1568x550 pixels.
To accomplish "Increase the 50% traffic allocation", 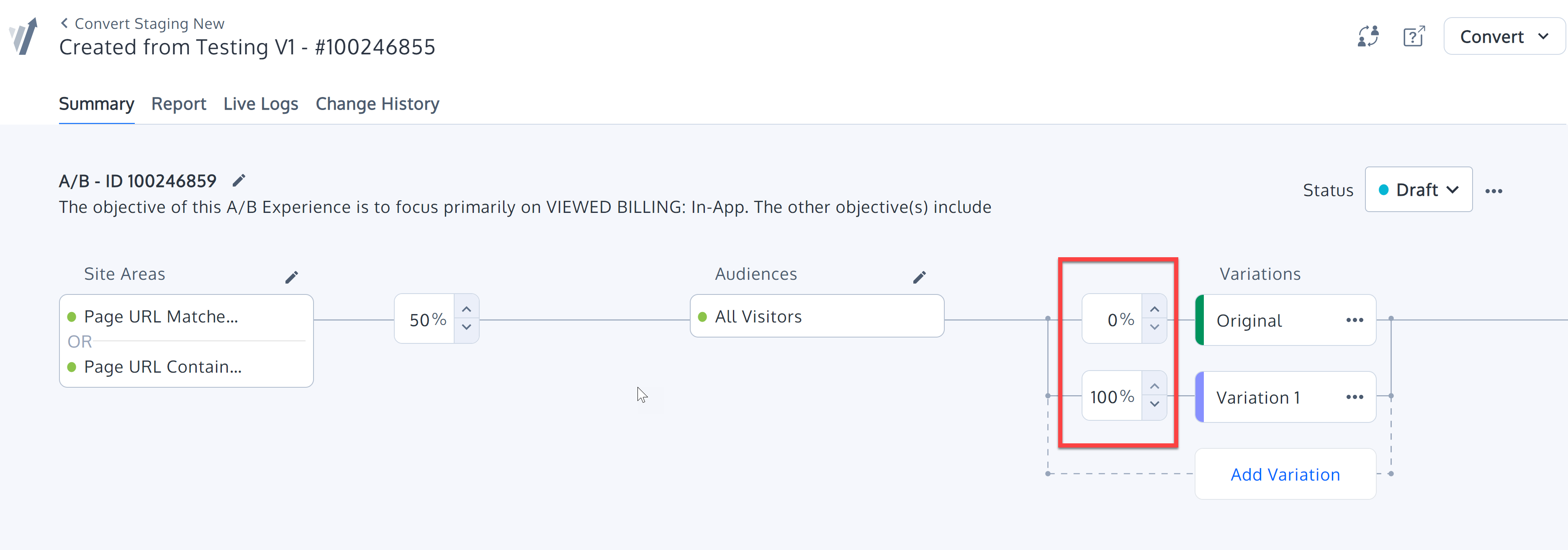I will tap(466, 310).
